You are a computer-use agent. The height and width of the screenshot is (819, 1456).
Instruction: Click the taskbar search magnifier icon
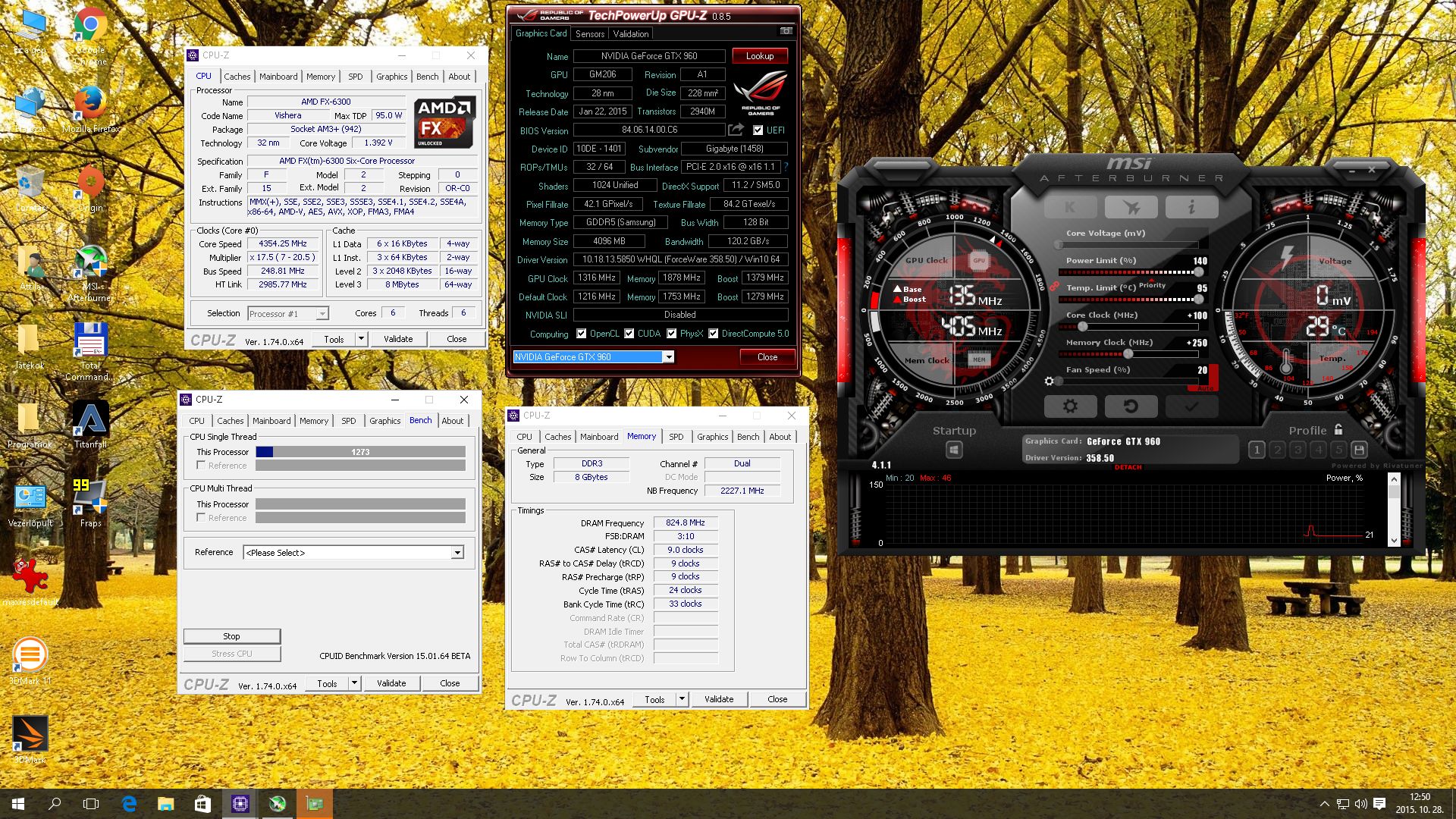(55, 804)
